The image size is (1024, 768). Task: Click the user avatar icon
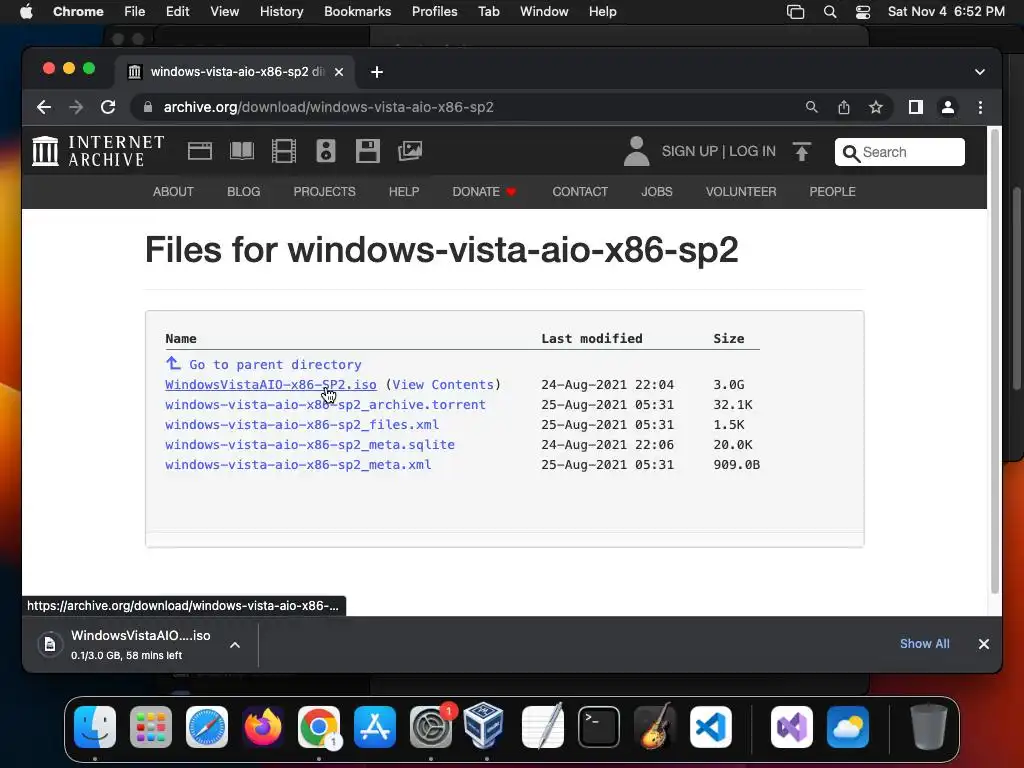click(x=636, y=151)
